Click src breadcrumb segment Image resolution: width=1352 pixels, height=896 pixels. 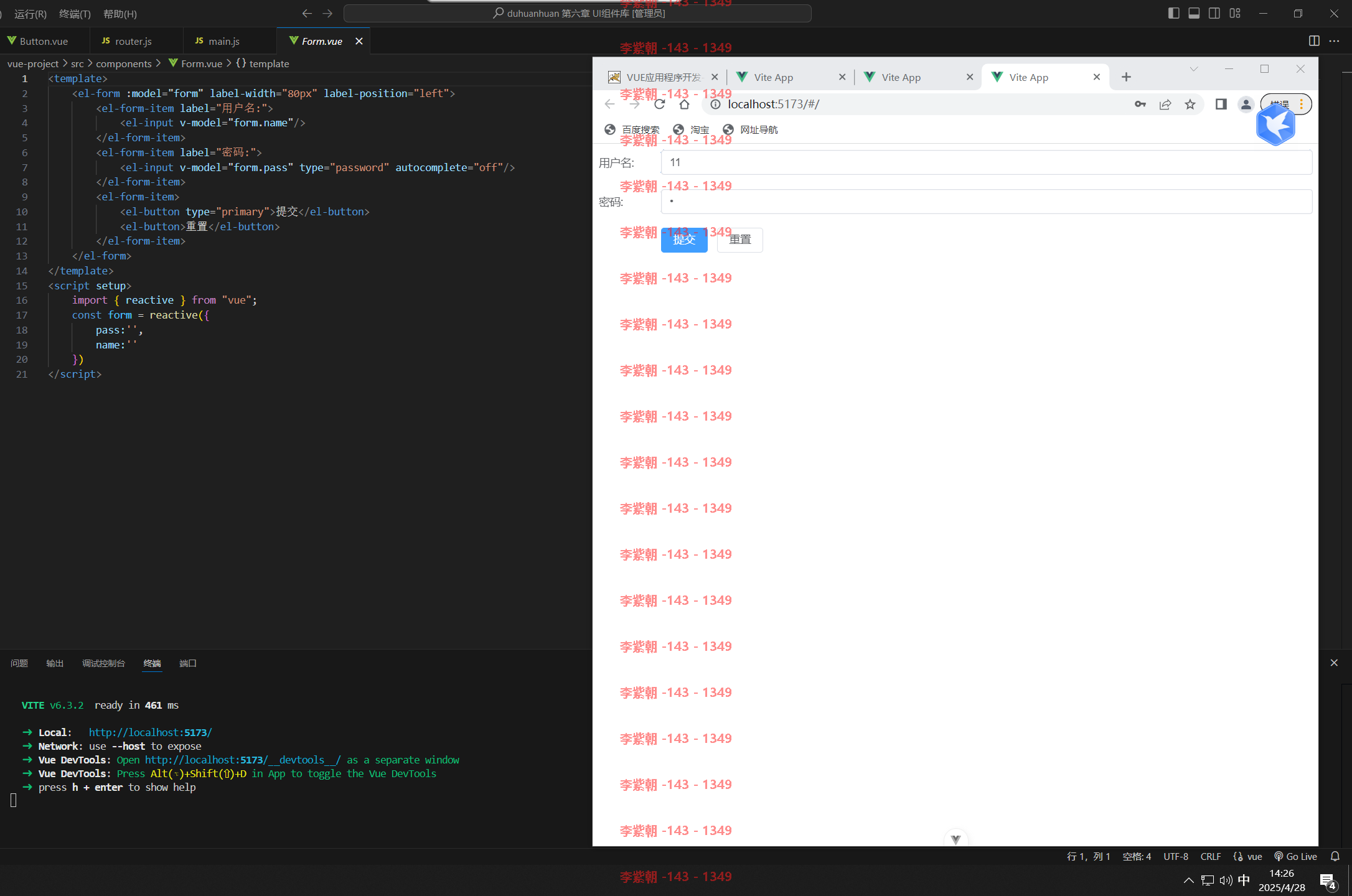tap(77, 63)
